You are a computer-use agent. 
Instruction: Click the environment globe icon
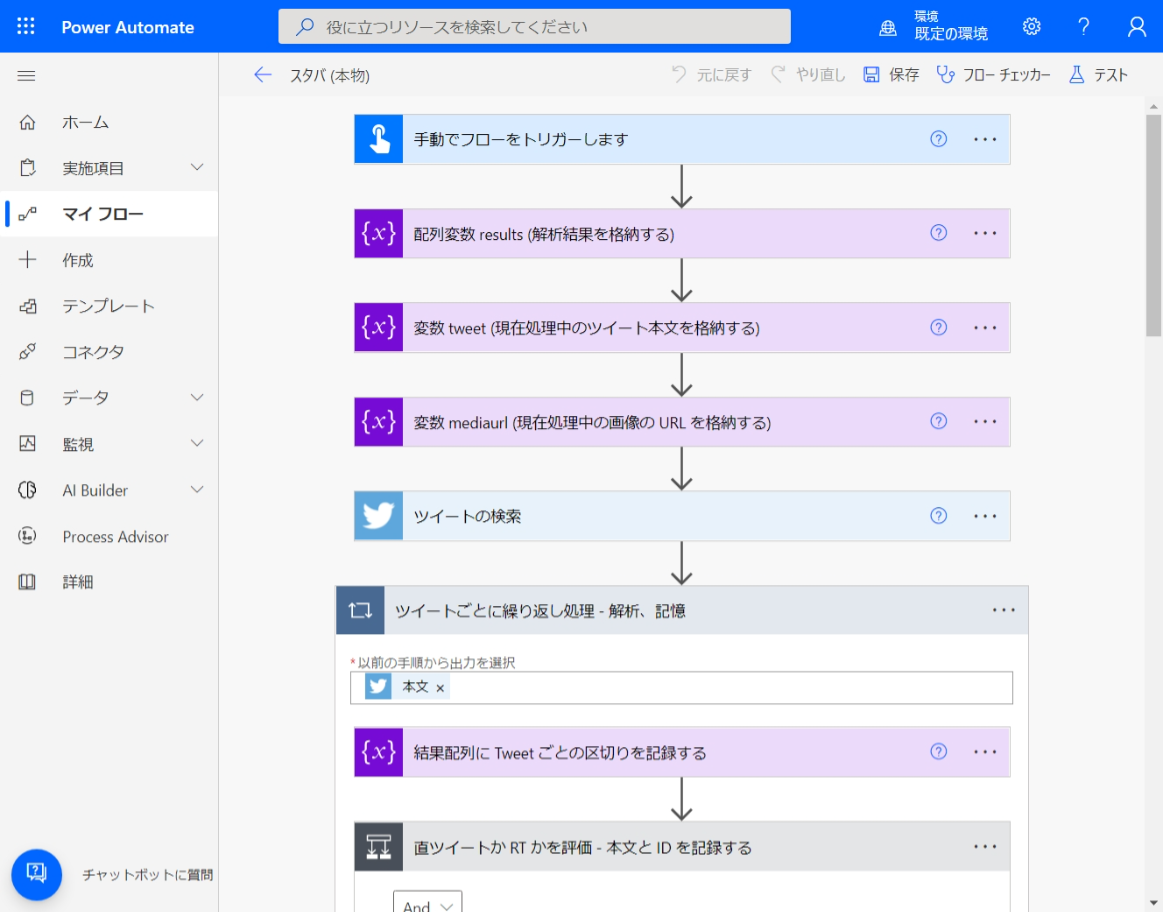click(888, 28)
